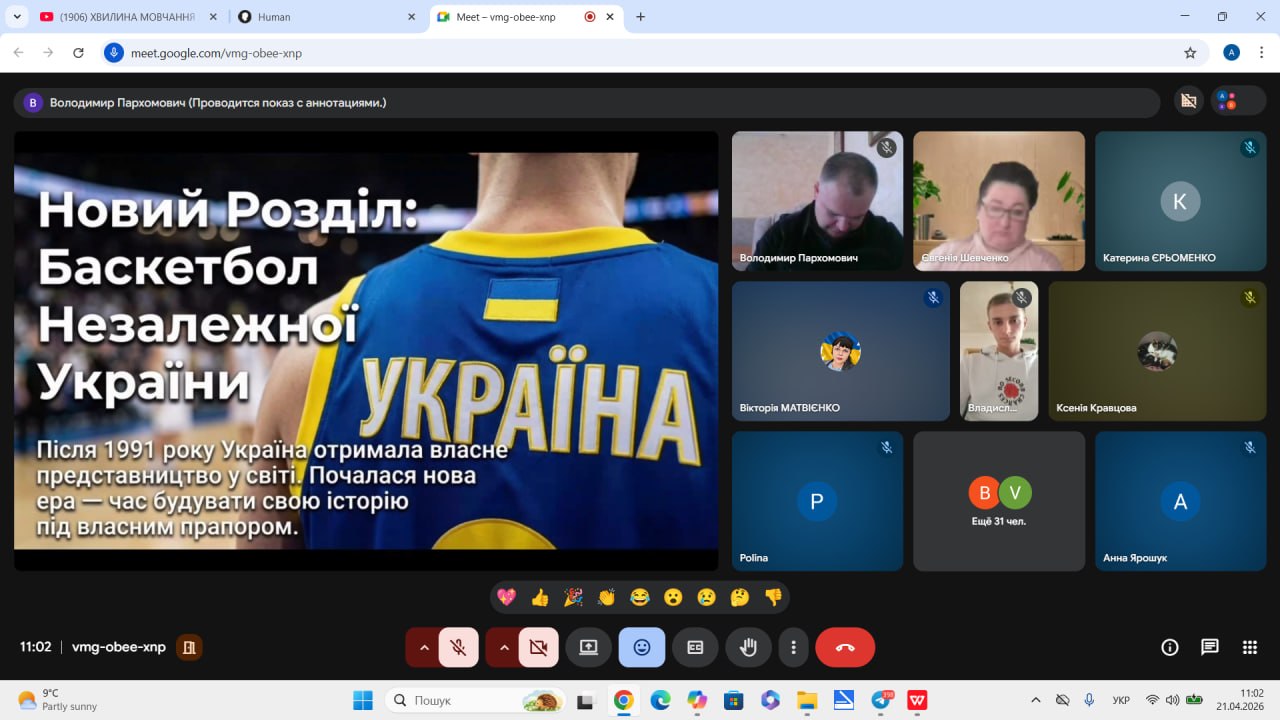
Task: Unmute the microphone in call controls
Action: [x=459, y=648]
